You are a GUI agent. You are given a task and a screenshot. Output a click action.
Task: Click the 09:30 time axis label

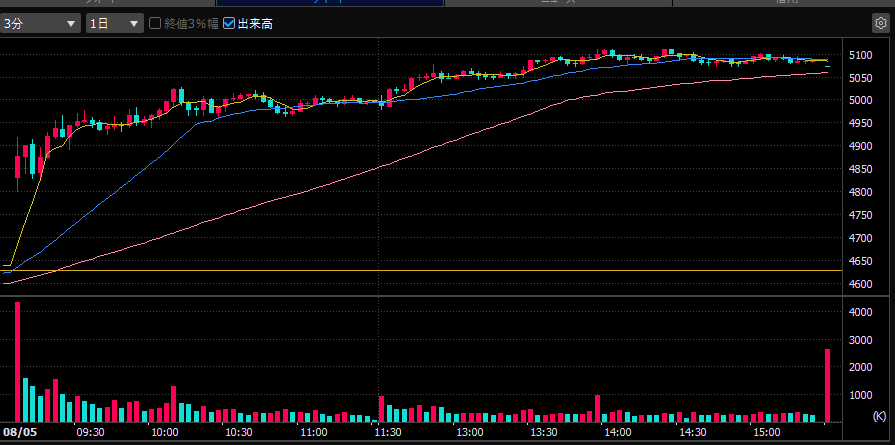[x=89, y=432]
